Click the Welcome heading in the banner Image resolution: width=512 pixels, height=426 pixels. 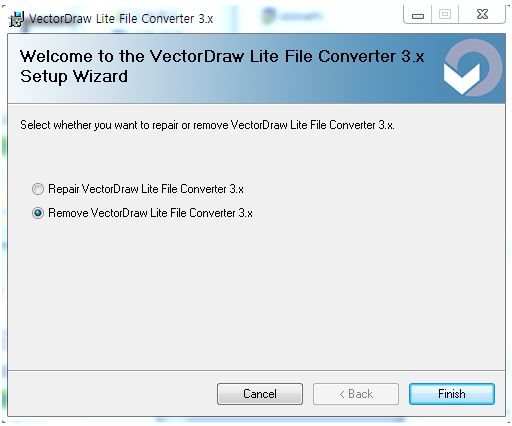click(222, 56)
